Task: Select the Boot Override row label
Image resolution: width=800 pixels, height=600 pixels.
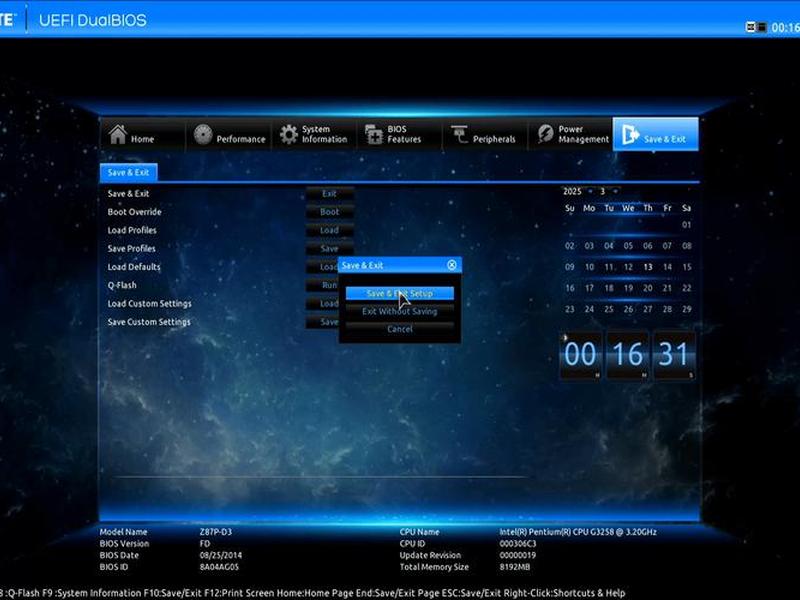Action: coord(134,212)
